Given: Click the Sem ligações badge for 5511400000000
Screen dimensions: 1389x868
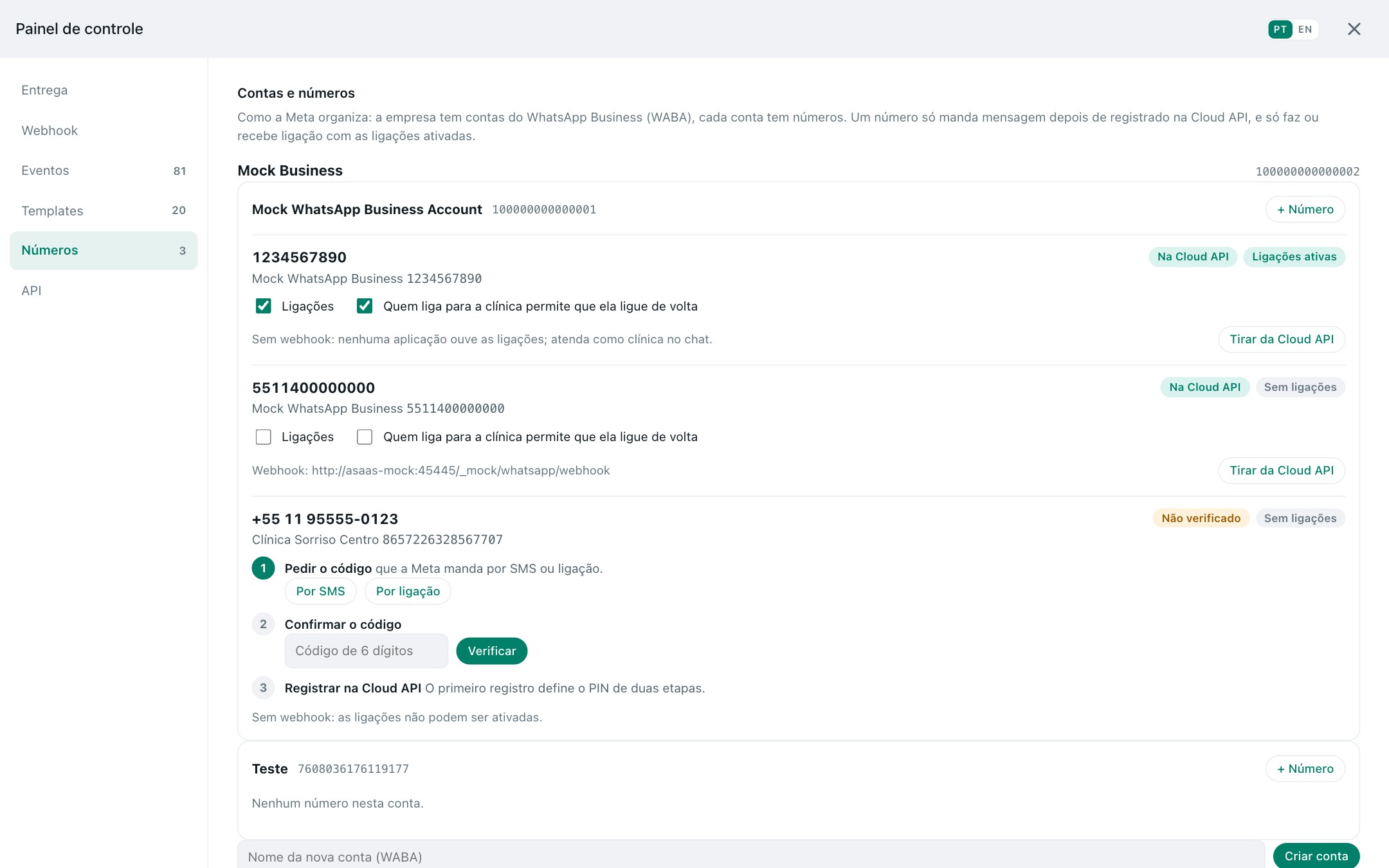Looking at the screenshot, I should click(x=1300, y=387).
